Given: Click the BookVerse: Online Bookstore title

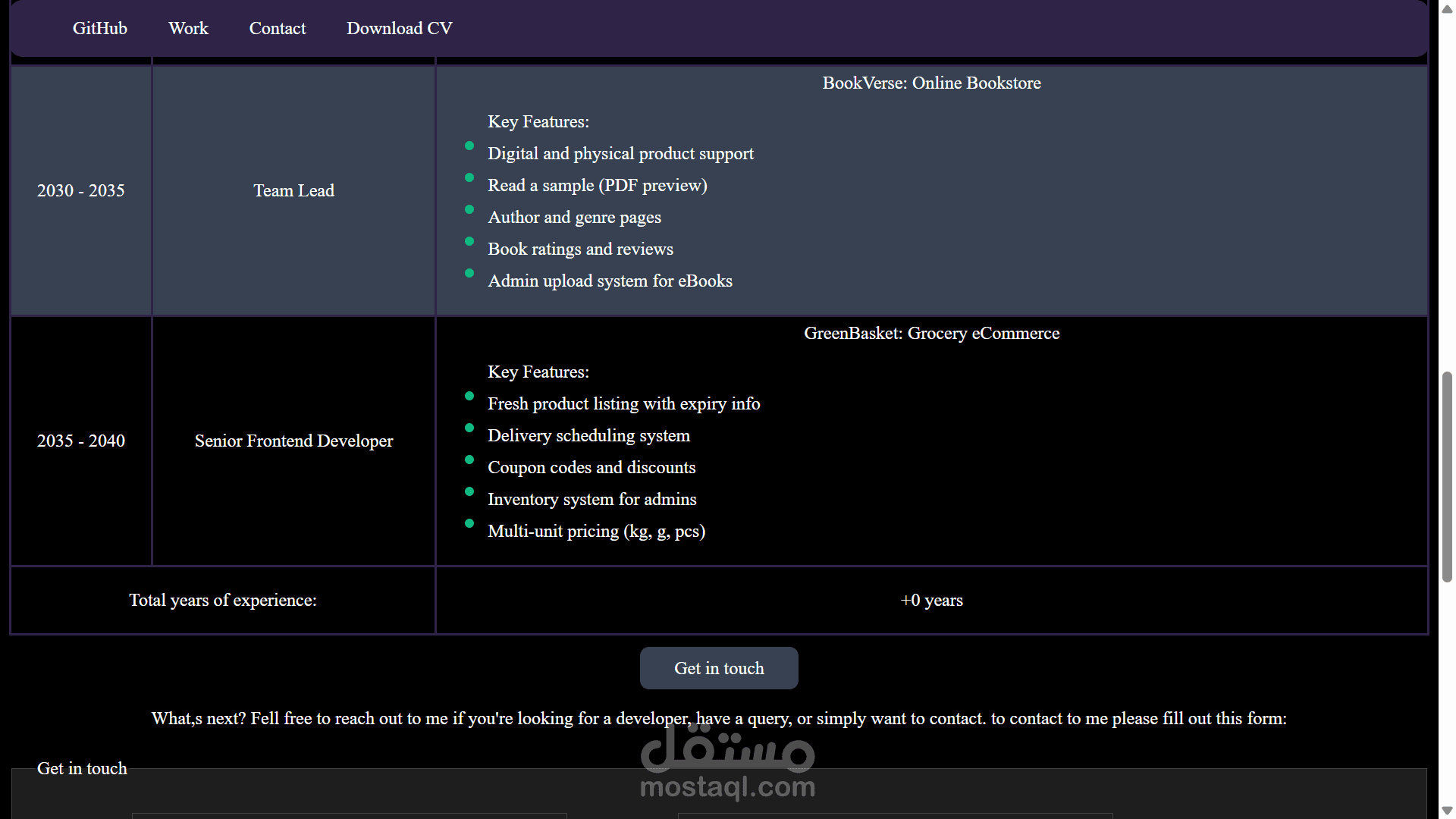Looking at the screenshot, I should pyautogui.click(x=931, y=83).
